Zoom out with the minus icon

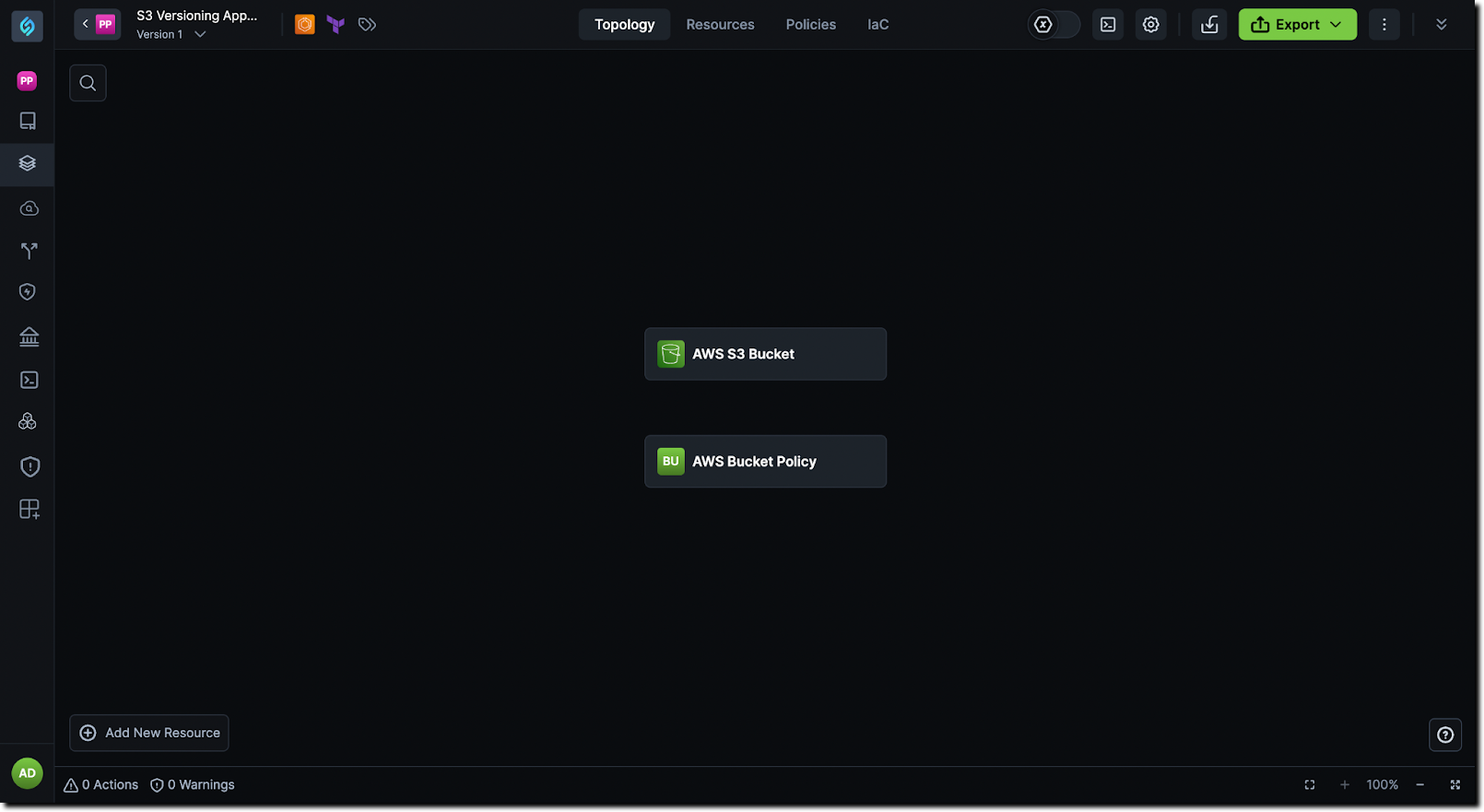pyautogui.click(x=1420, y=785)
